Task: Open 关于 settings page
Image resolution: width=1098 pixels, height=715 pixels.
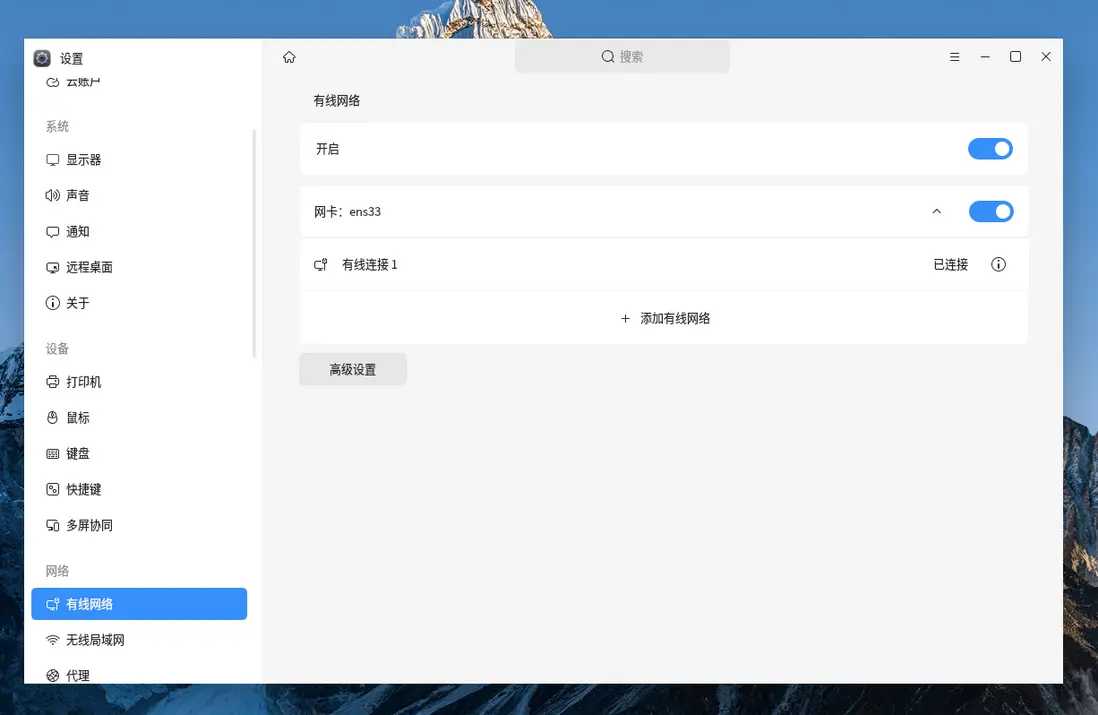Action: 139,303
